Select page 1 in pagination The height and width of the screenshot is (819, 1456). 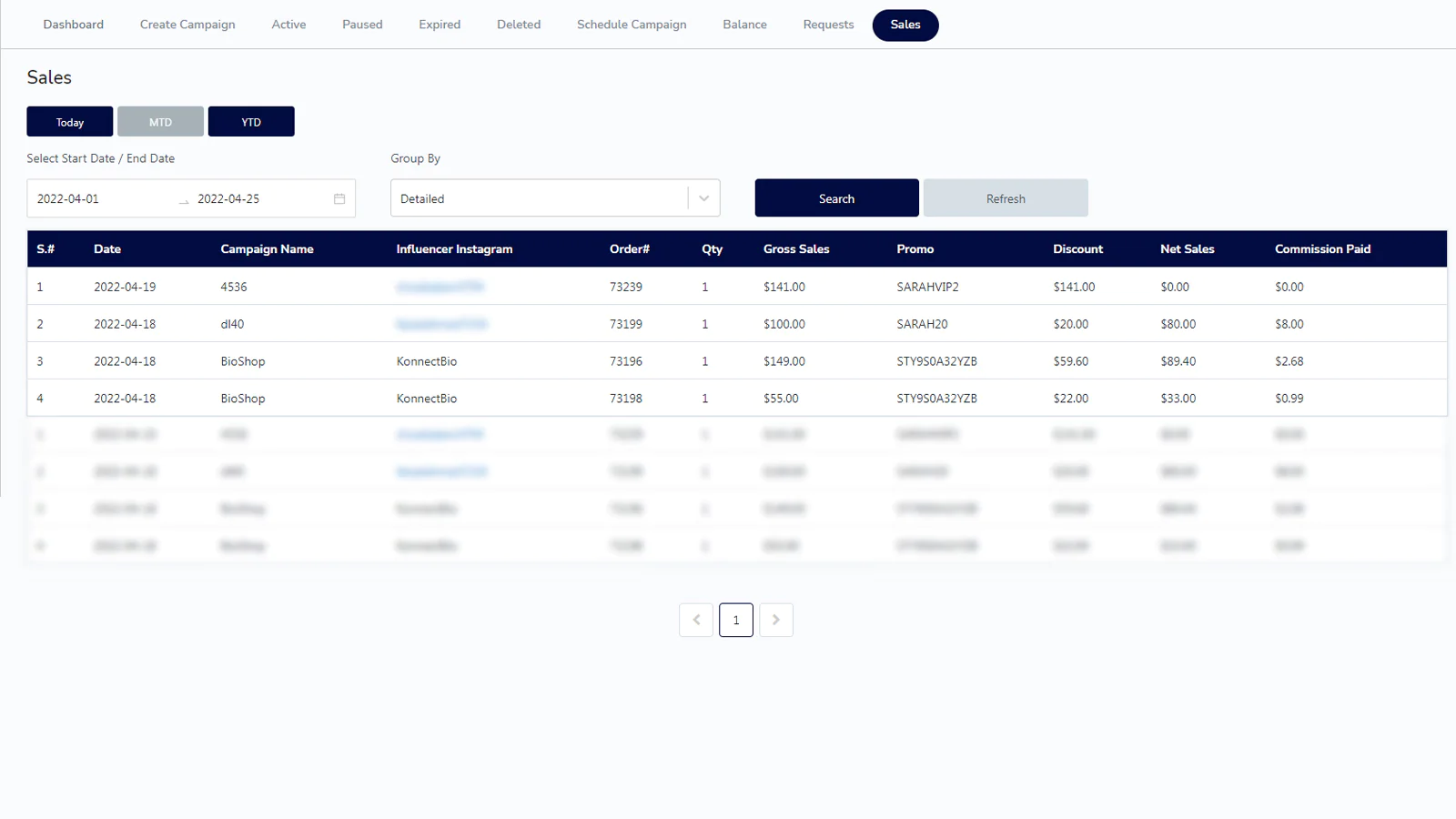click(x=736, y=620)
